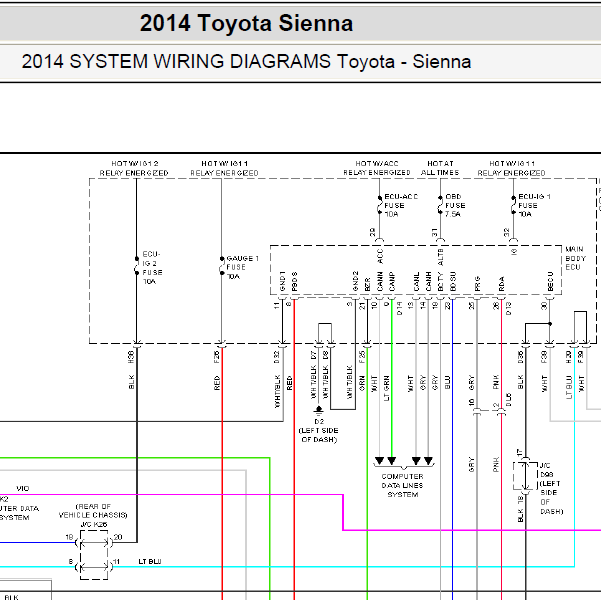Click the 'CANL' terminal label

(x=416, y=282)
